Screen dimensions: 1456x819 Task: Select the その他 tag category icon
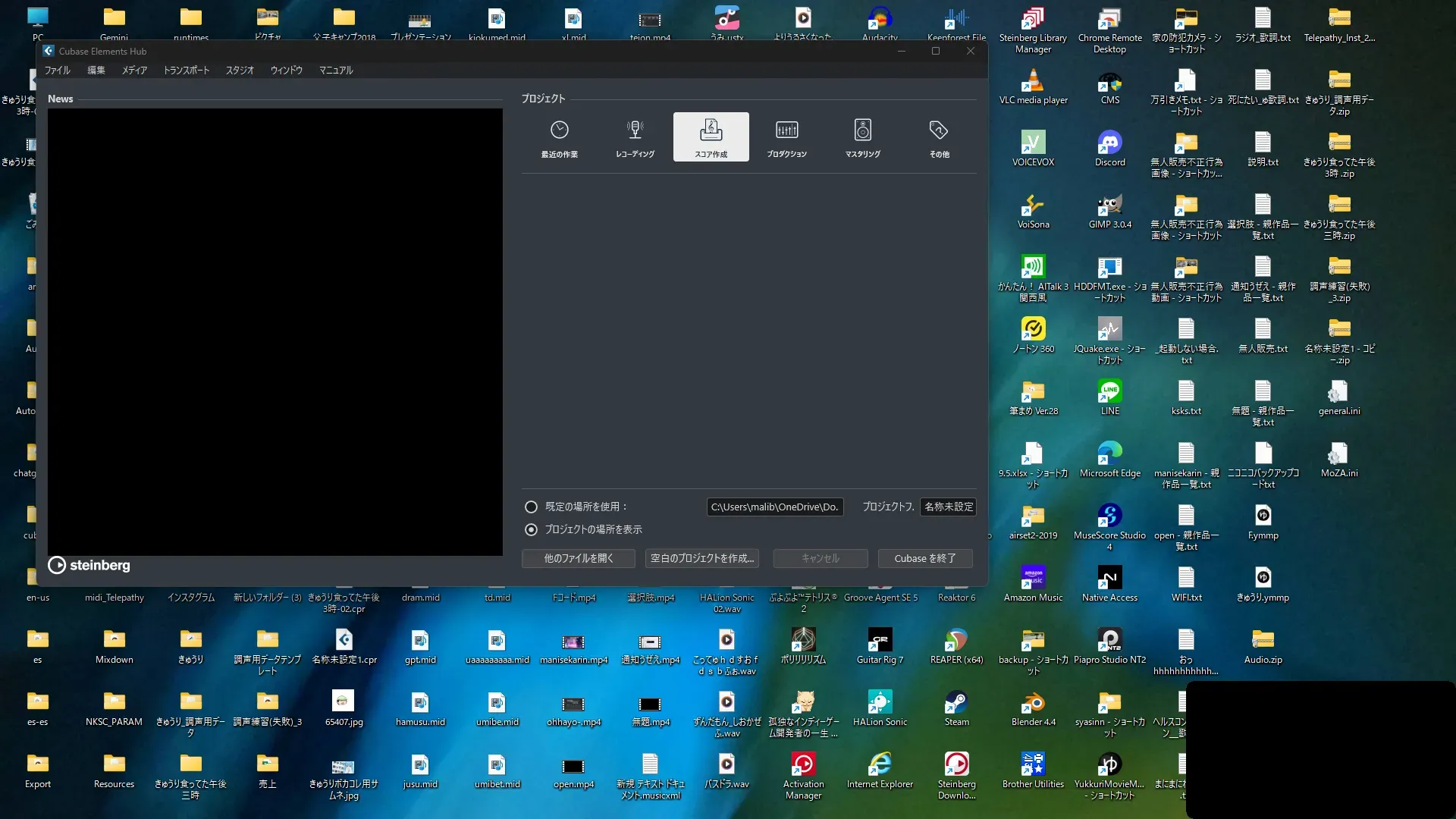[x=939, y=130]
